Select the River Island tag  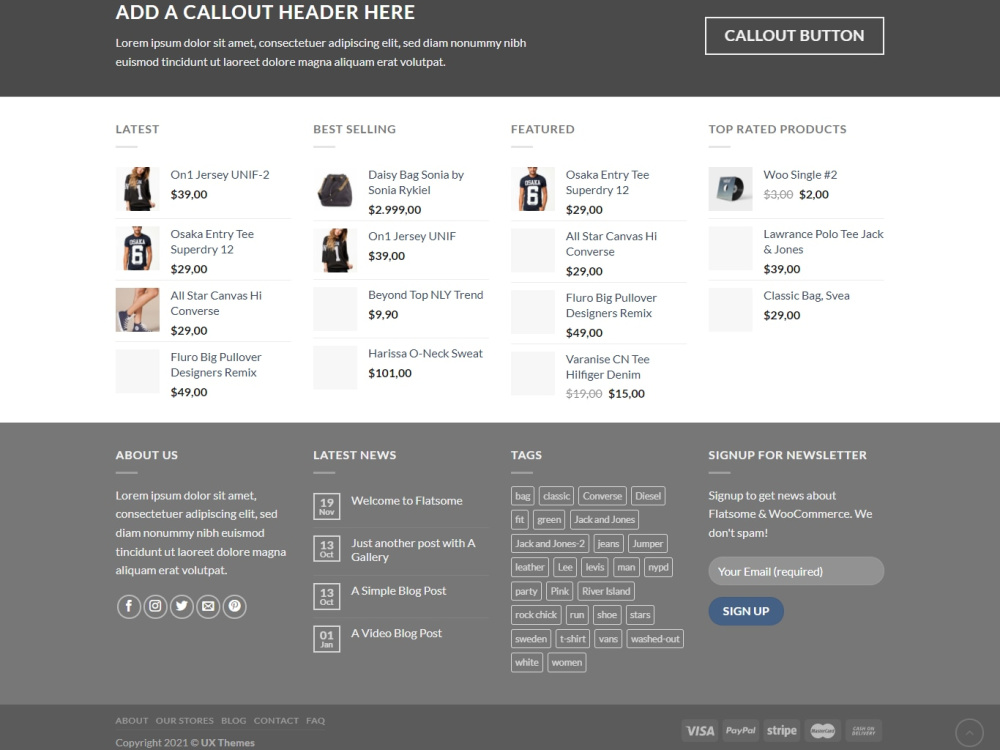click(x=606, y=591)
